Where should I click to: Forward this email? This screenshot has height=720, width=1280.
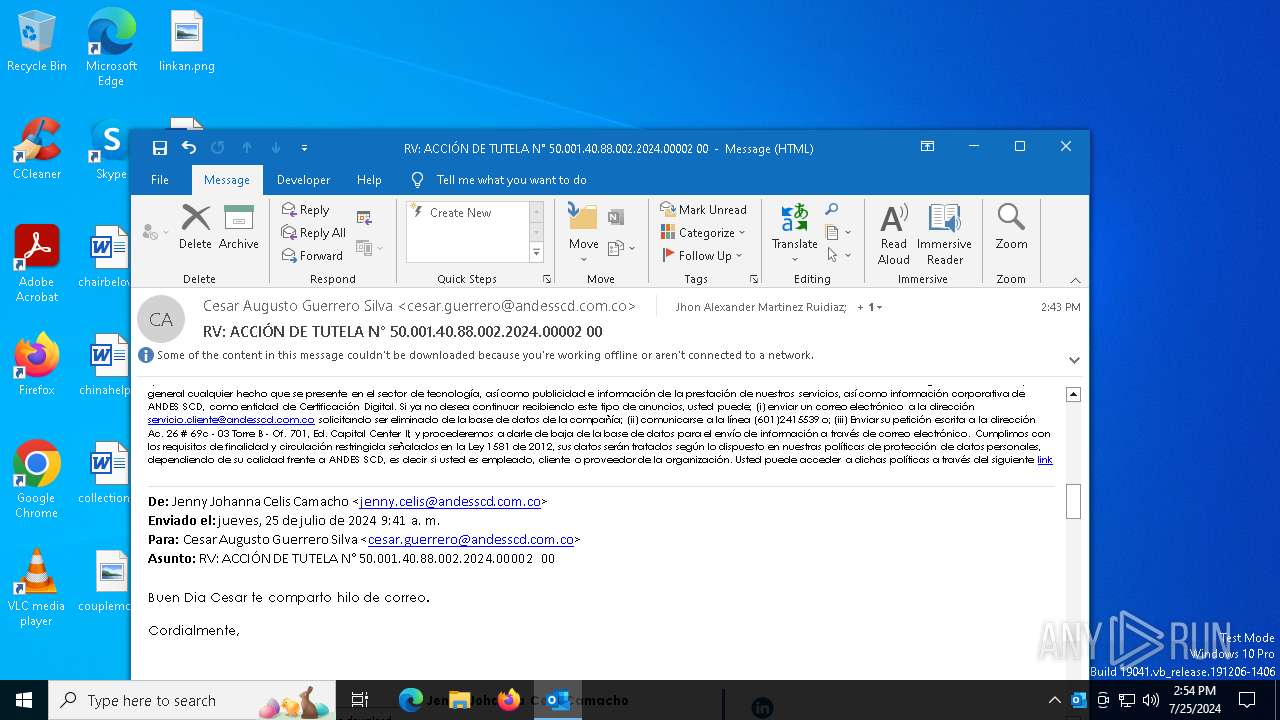(x=312, y=256)
